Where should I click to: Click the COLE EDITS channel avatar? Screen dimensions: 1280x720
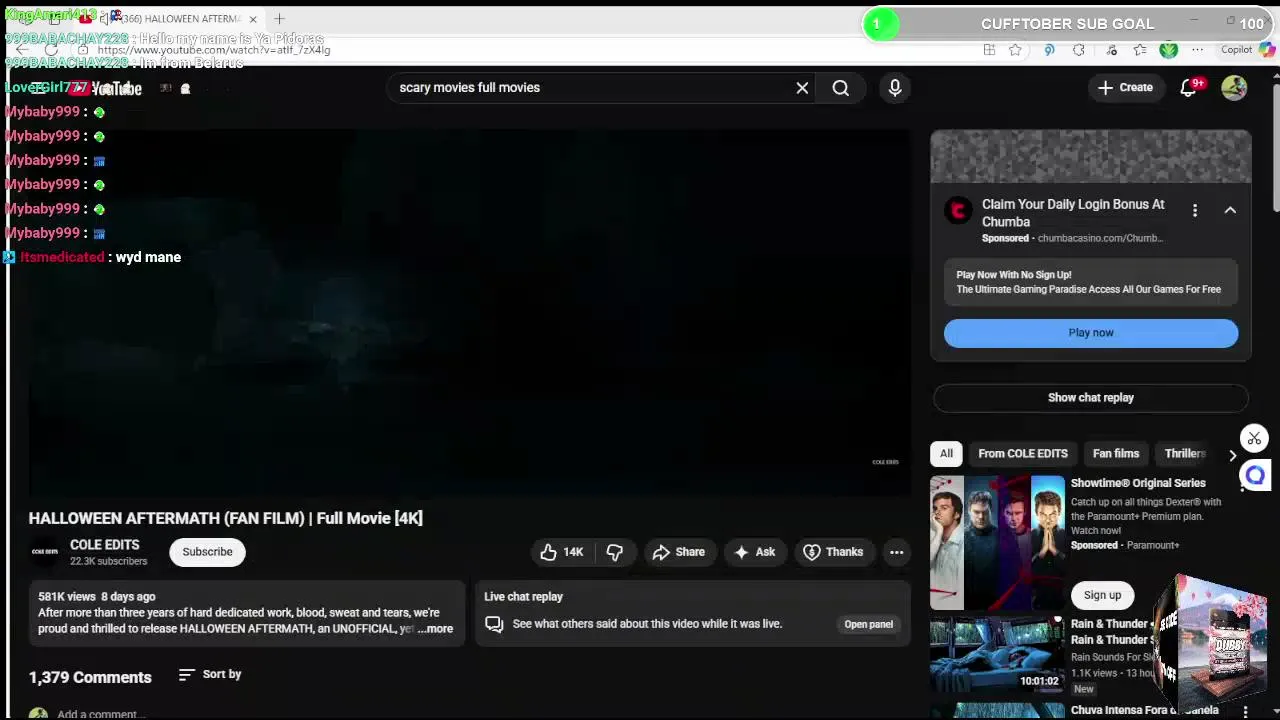[45, 552]
